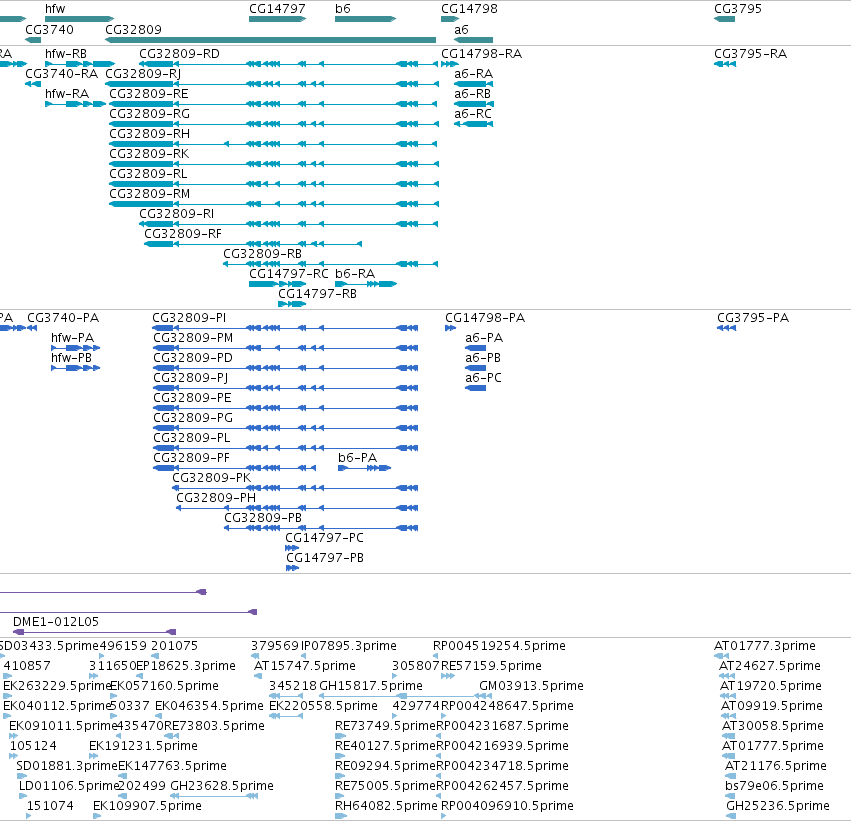Select transcript CG32809-RL

274,184
